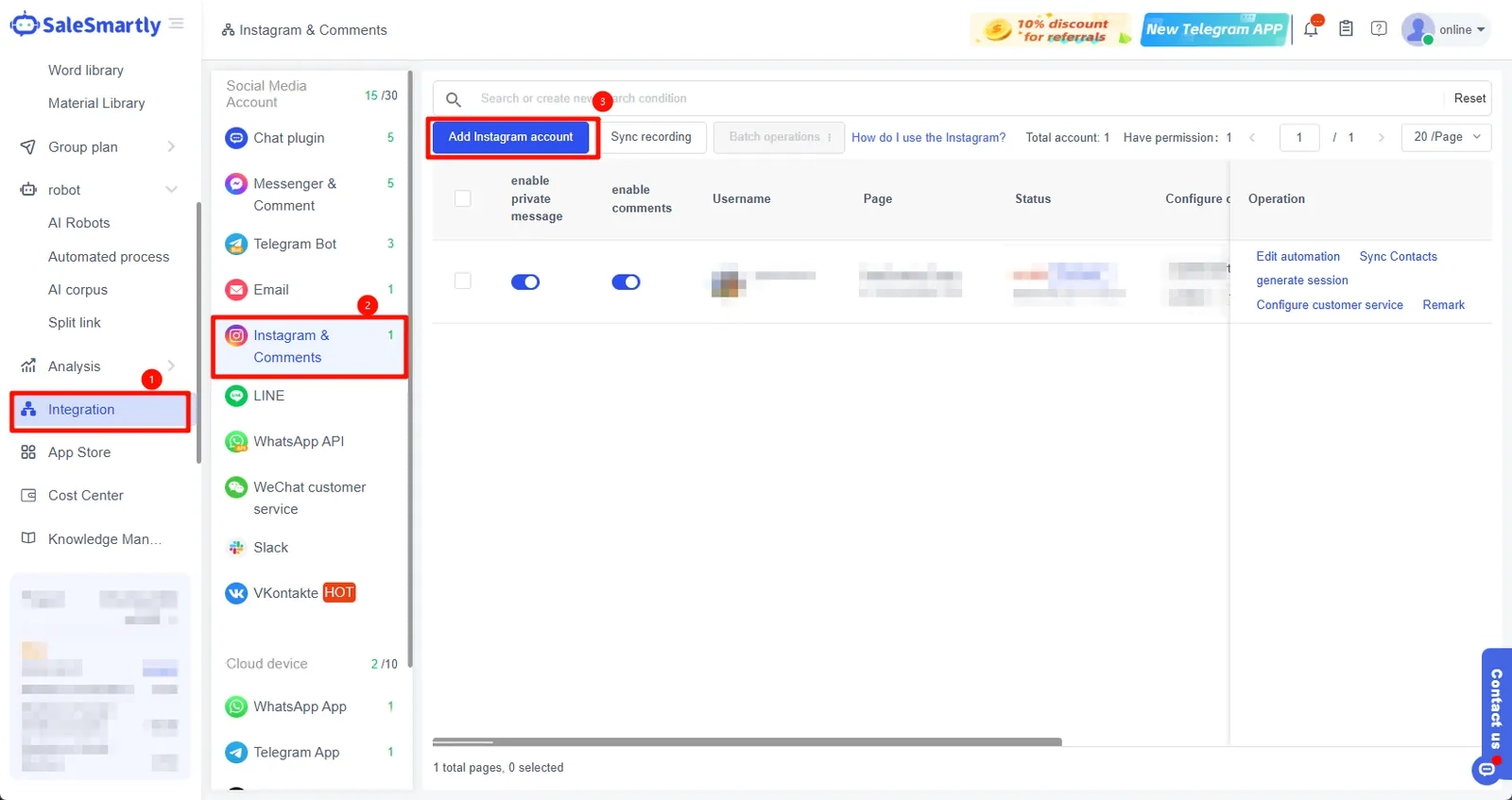Go to the previous page arrow
Viewport: 1512px width, 800px height.
click(1252, 138)
